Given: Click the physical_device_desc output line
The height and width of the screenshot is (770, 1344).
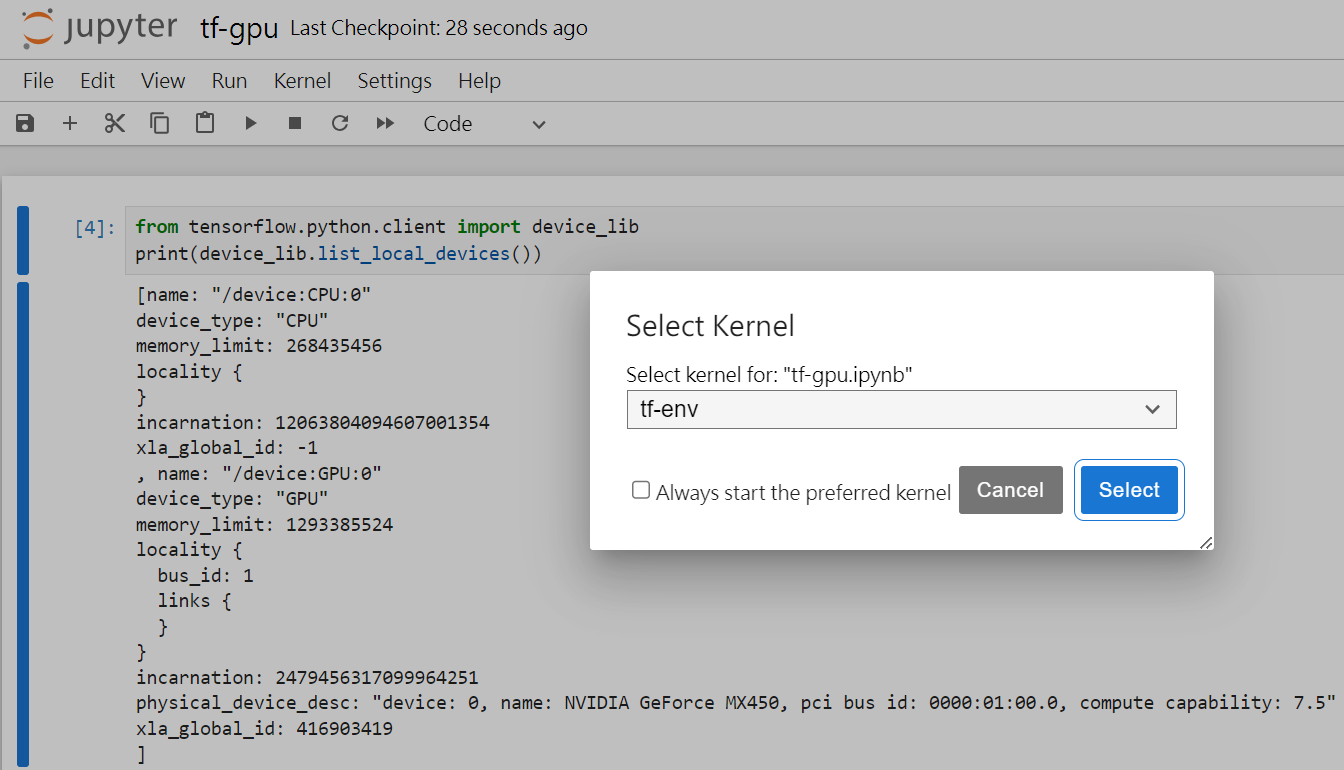Looking at the screenshot, I should click(x=736, y=703).
